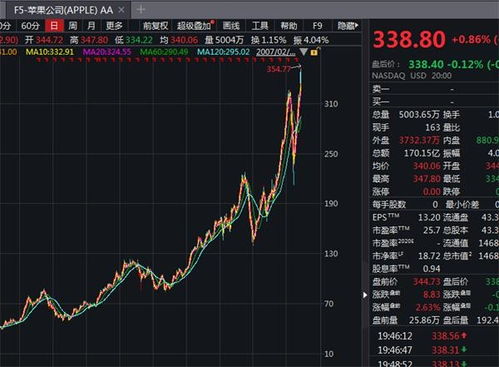The height and width of the screenshot is (367, 499).
Task: Switch chart to 月 monthly period
Action: tap(91, 26)
